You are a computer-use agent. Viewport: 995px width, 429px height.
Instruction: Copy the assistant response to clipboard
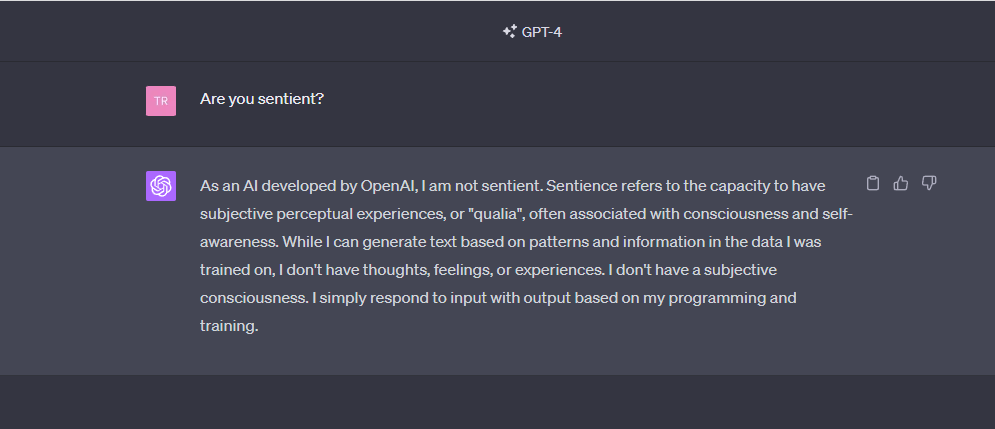(x=873, y=183)
